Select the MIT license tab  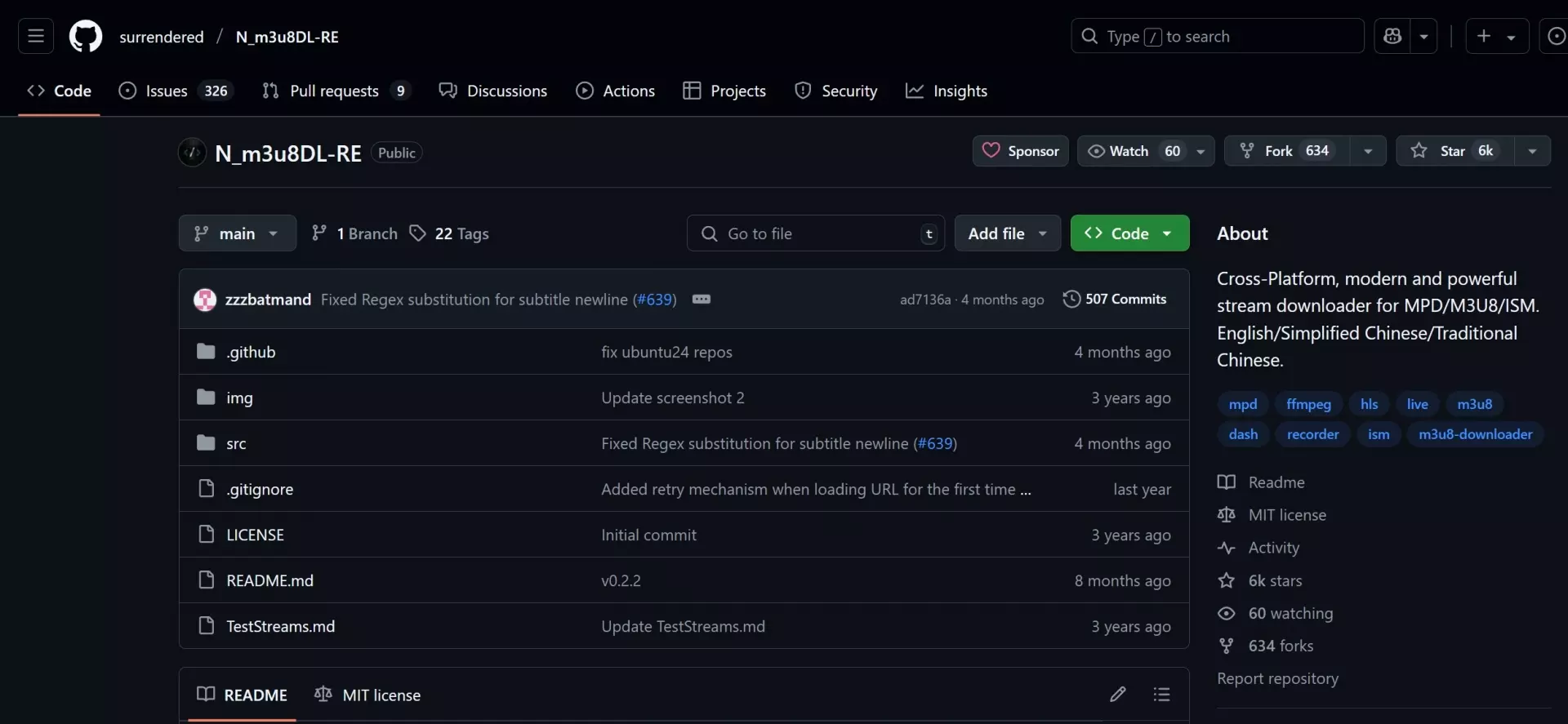(367, 695)
